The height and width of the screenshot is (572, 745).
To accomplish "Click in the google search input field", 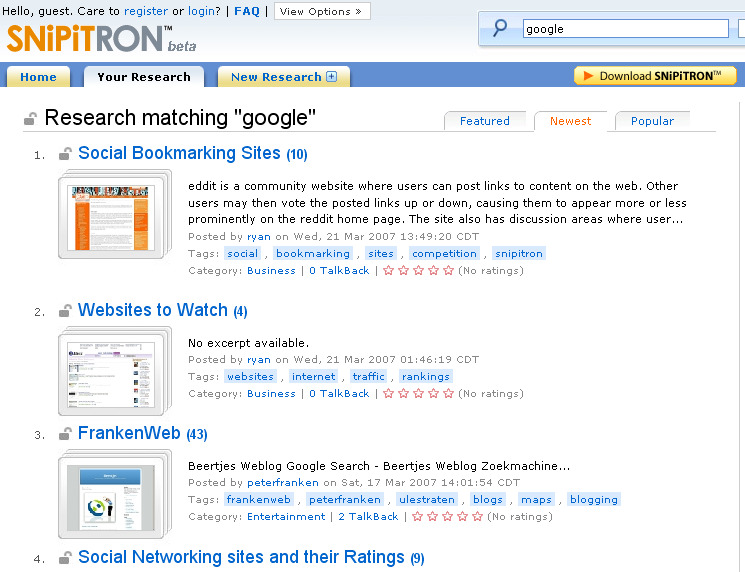I will pyautogui.click(x=625, y=29).
